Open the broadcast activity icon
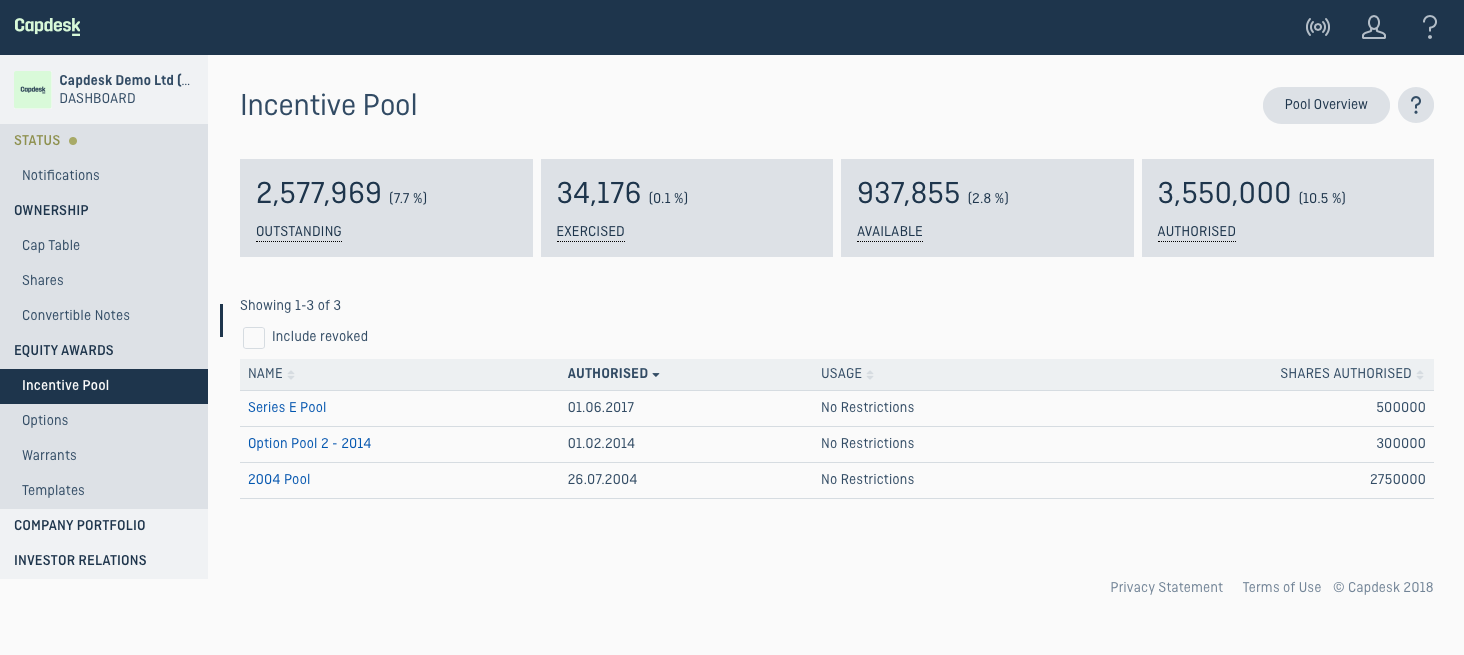The width and height of the screenshot is (1464, 655). tap(1317, 27)
